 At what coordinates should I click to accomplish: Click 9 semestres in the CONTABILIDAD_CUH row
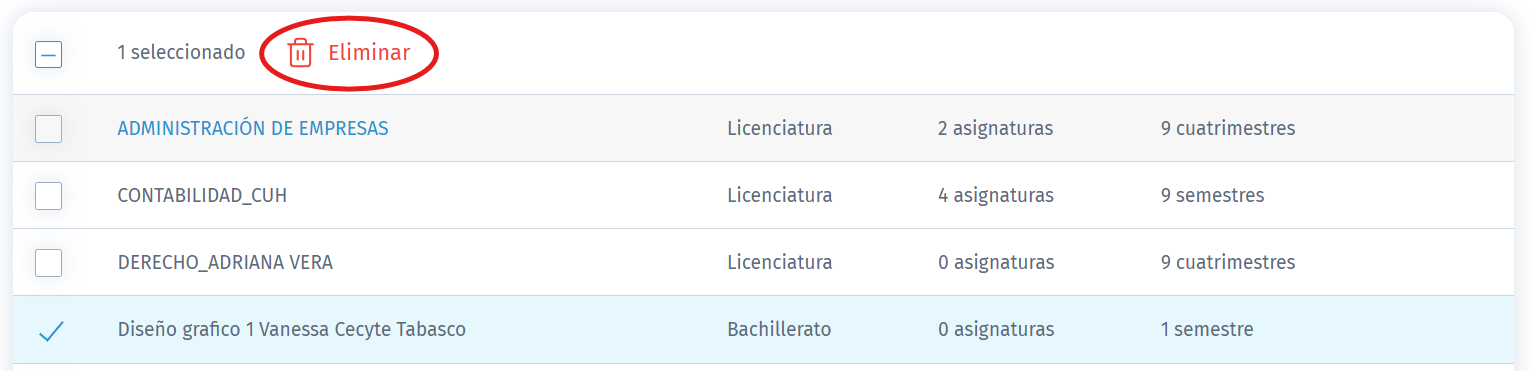tap(1212, 195)
